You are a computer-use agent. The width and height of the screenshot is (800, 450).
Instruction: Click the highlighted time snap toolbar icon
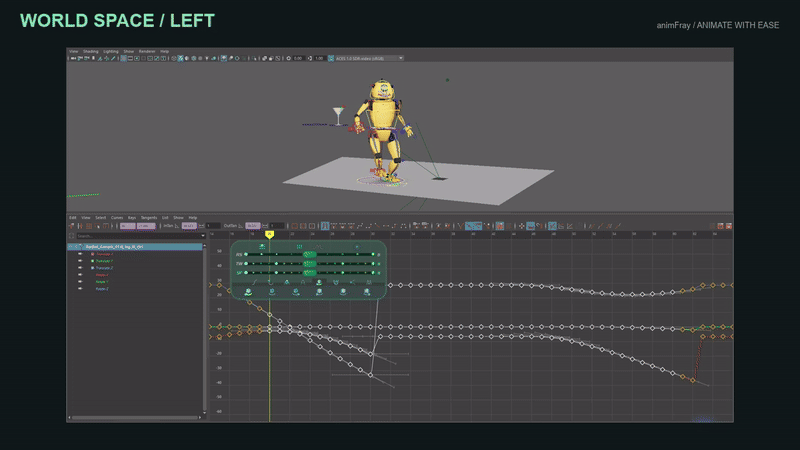[325, 226]
